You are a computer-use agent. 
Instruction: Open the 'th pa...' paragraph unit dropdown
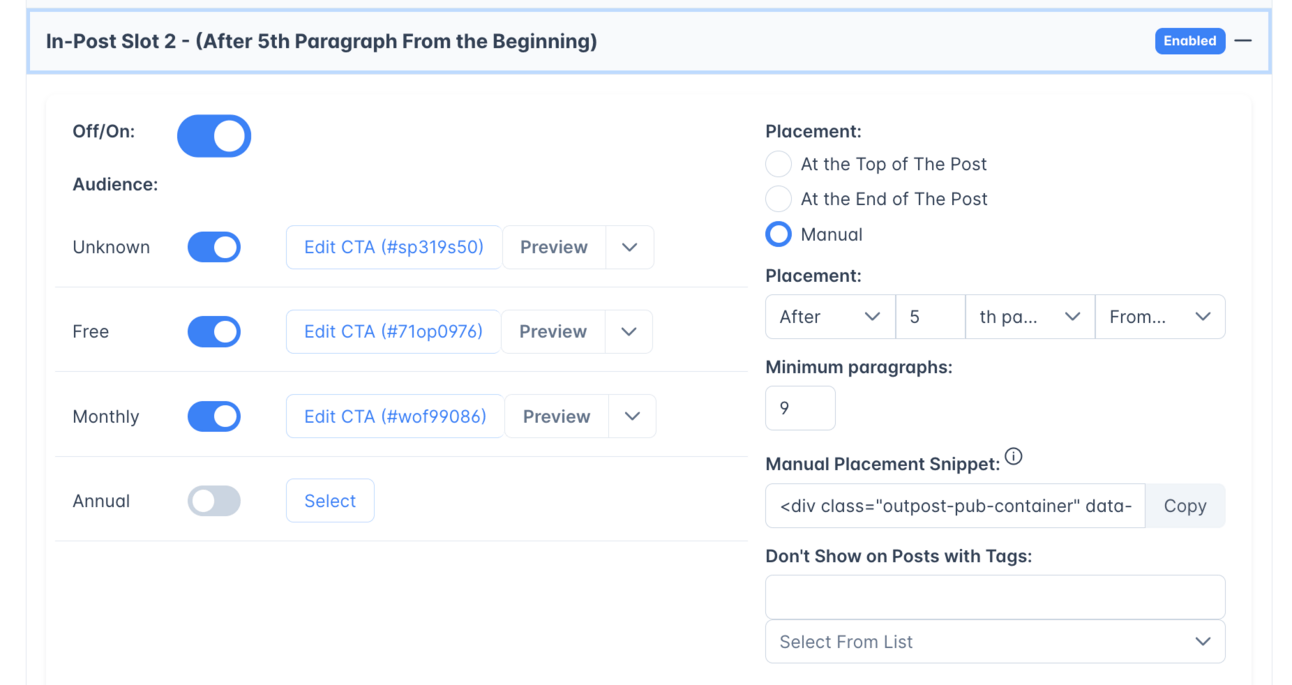(x=1030, y=316)
